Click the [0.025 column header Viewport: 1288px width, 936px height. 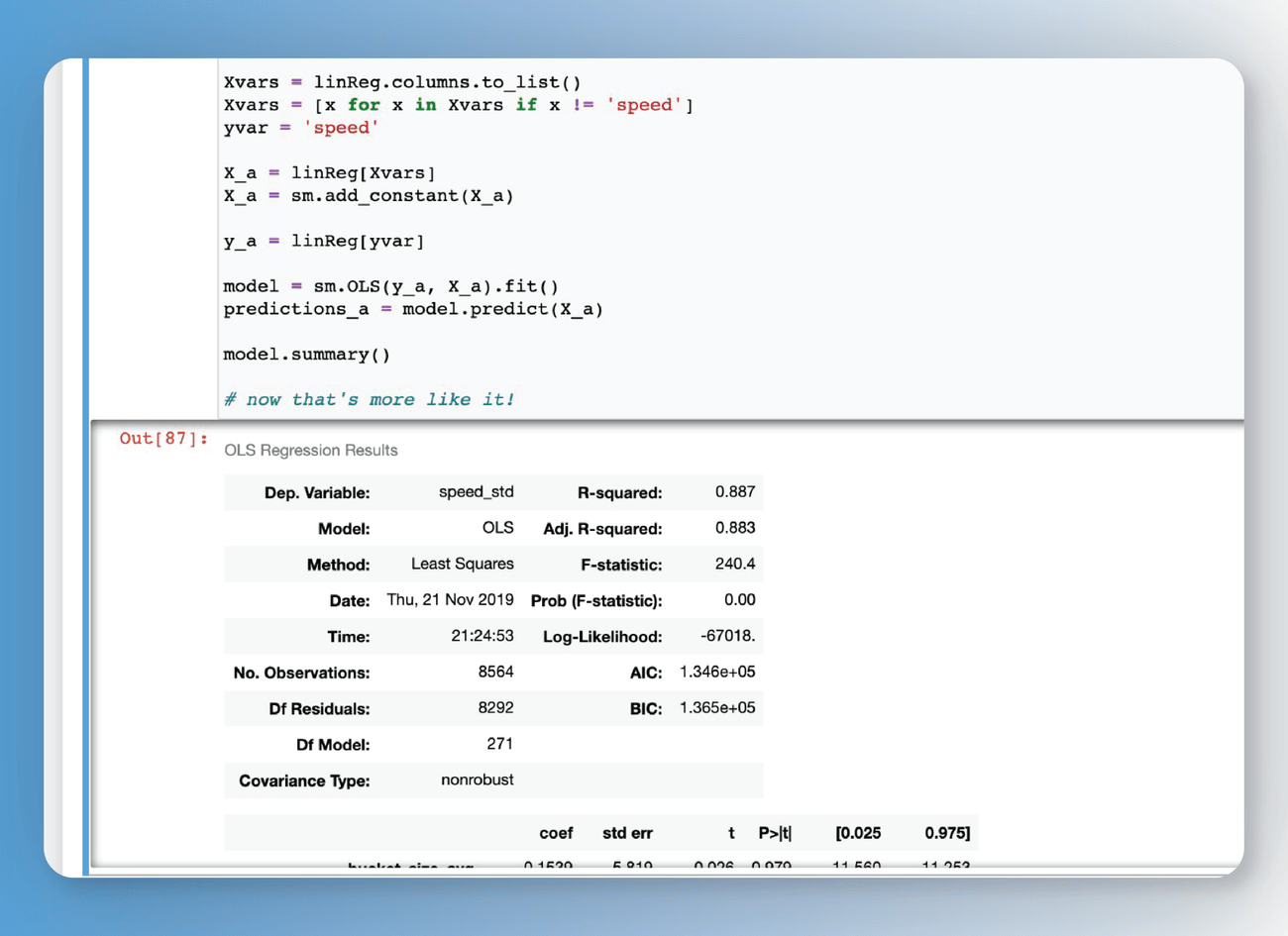pos(858,833)
